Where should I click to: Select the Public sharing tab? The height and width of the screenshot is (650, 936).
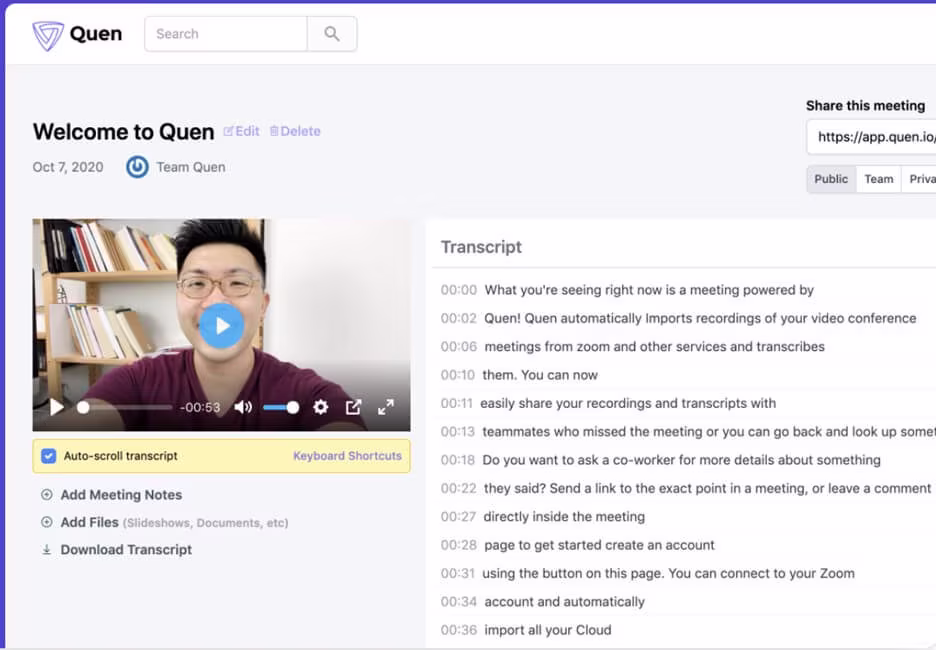831,179
